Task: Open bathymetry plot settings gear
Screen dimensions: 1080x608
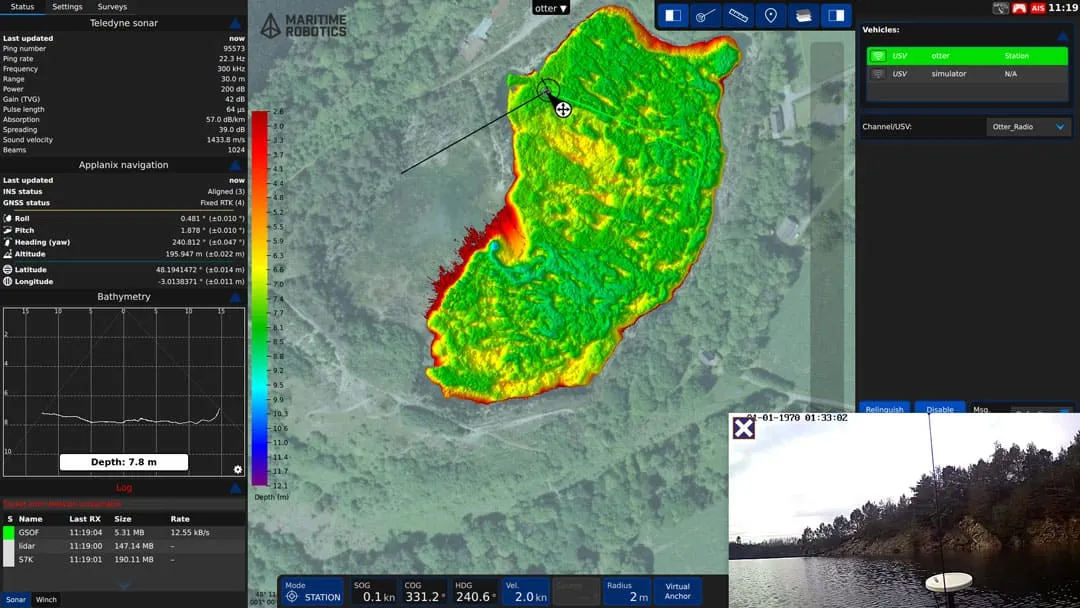Action: (237, 469)
